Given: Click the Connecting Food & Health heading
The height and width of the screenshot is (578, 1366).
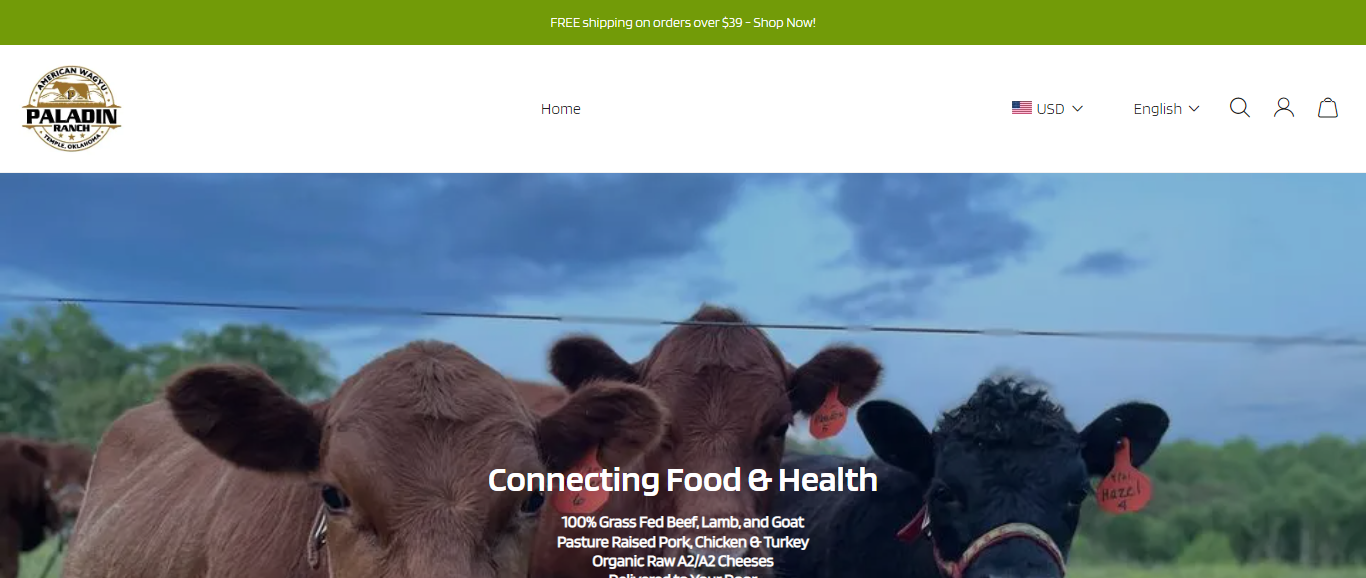Looking at the screenshot, I should pyautogui.click(x=683, y=480).
